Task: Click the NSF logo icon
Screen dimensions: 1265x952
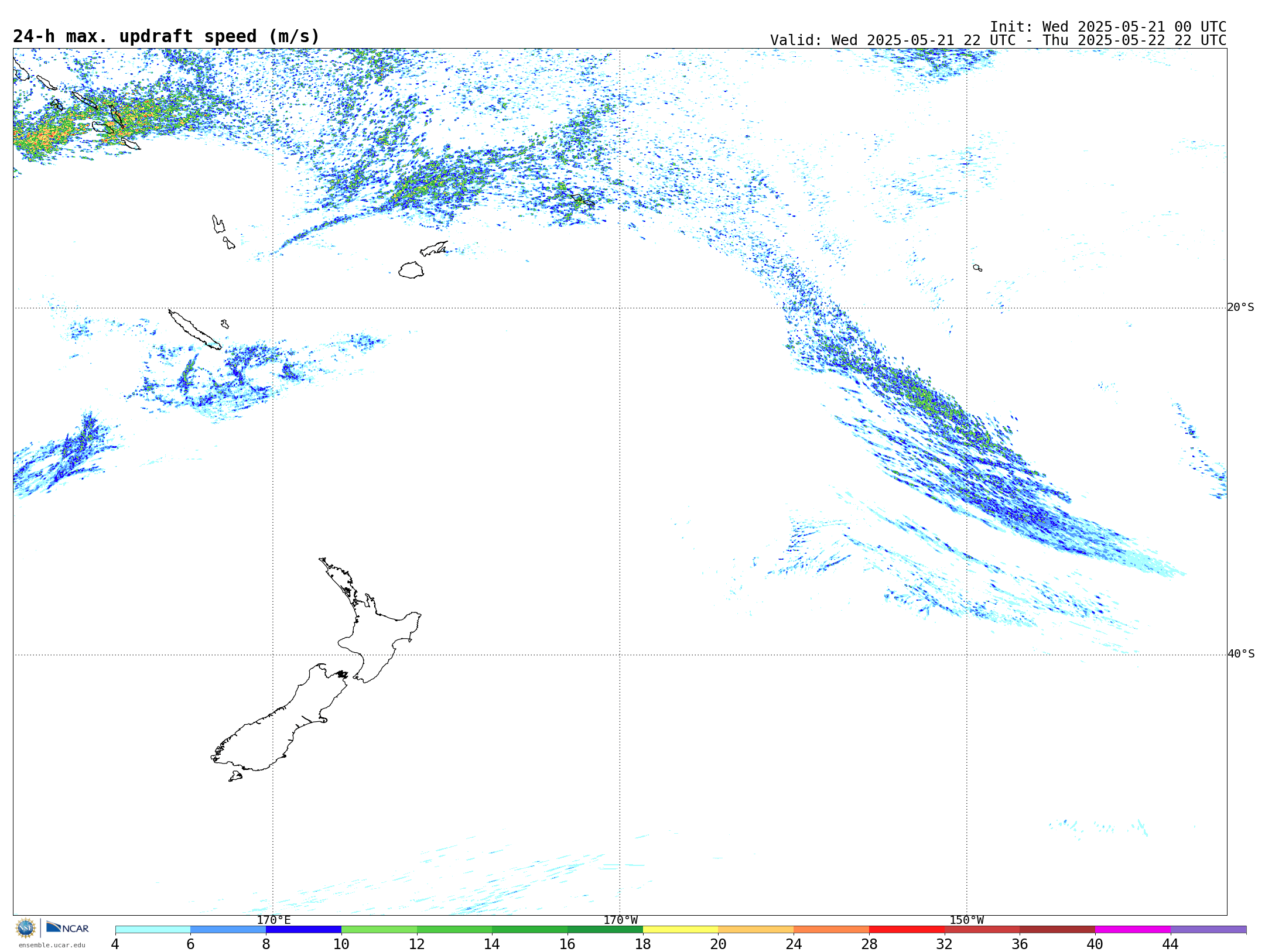Action: [26, 928]
